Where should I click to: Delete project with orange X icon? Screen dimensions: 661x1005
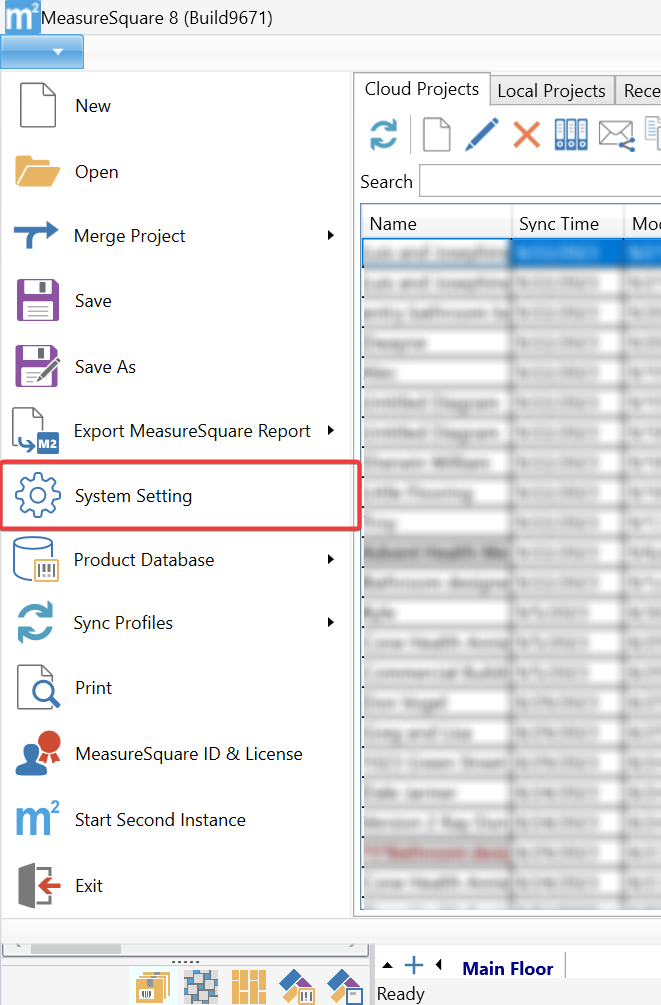(x=526, y=135)
